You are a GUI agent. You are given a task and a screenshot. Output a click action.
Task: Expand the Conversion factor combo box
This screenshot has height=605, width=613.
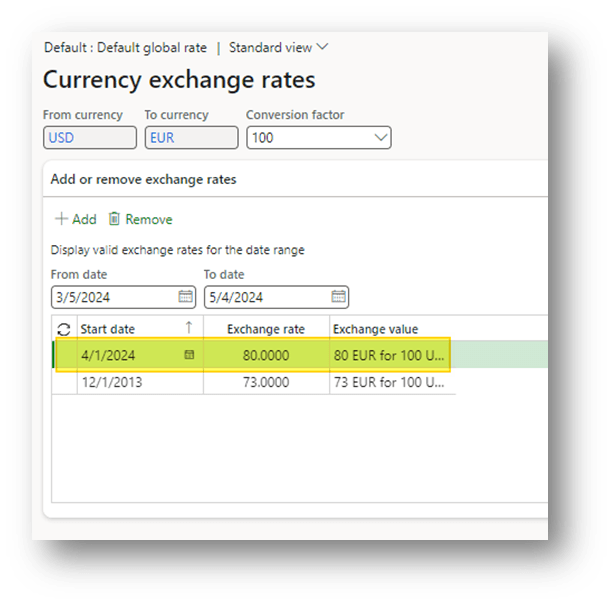pyautogui.click(x=380, y=138)
